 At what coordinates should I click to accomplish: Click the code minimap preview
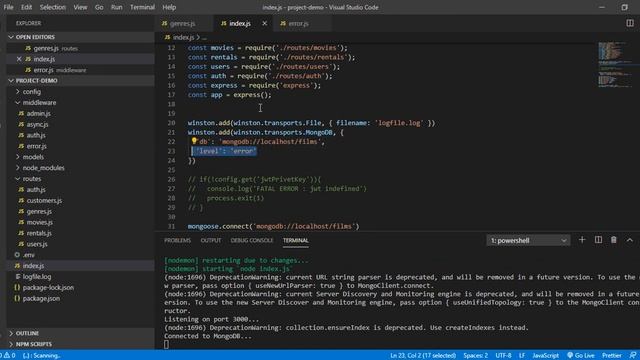click(615, 64)
